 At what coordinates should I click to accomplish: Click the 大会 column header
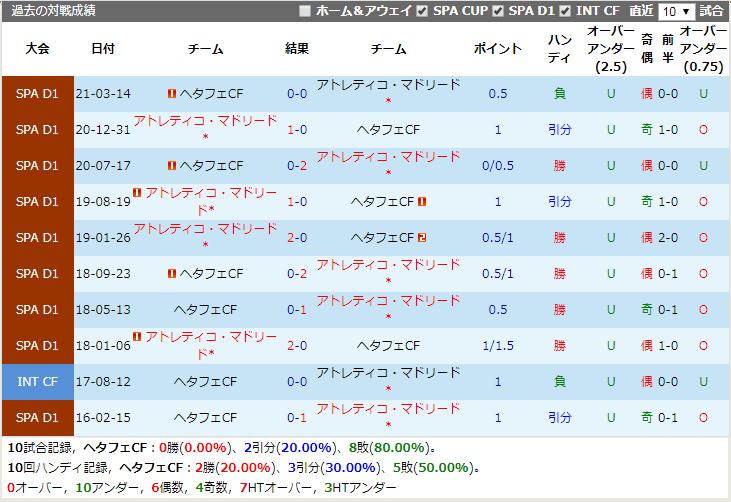38,48
